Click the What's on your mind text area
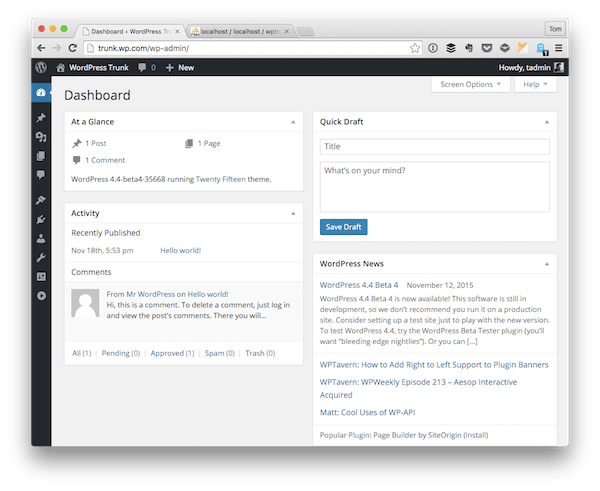This screenshot has height=491, width=600. click(x=435, y=187)
